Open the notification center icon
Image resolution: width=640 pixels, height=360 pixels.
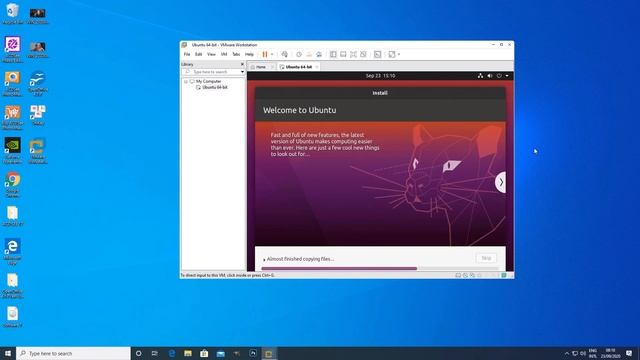click(629, 353)
